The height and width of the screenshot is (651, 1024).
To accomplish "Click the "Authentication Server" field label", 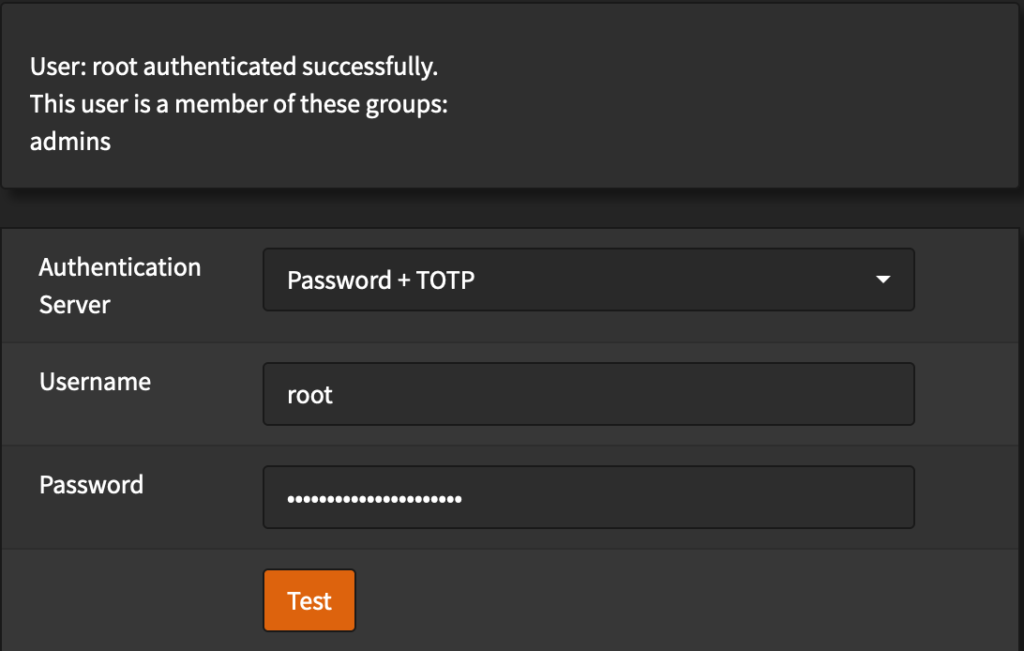I will (120, 285).
